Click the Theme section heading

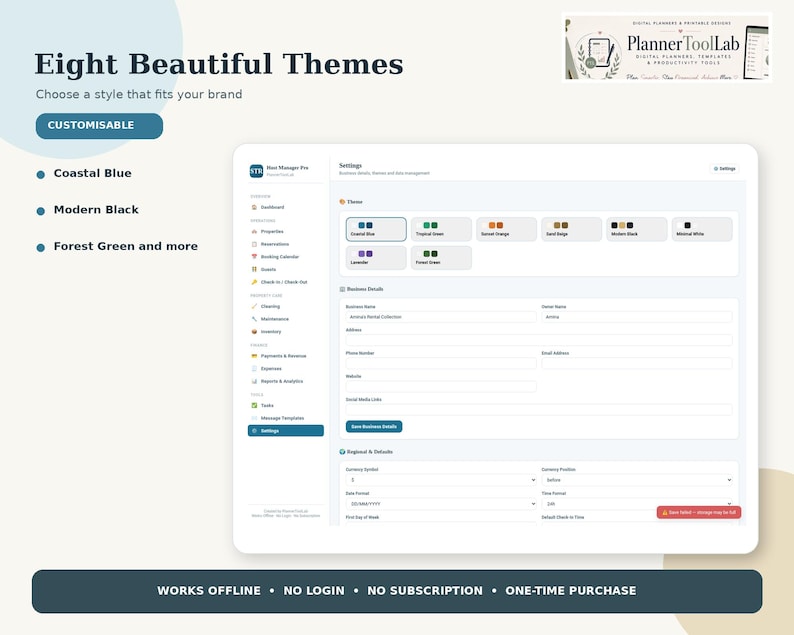(351, 202)
